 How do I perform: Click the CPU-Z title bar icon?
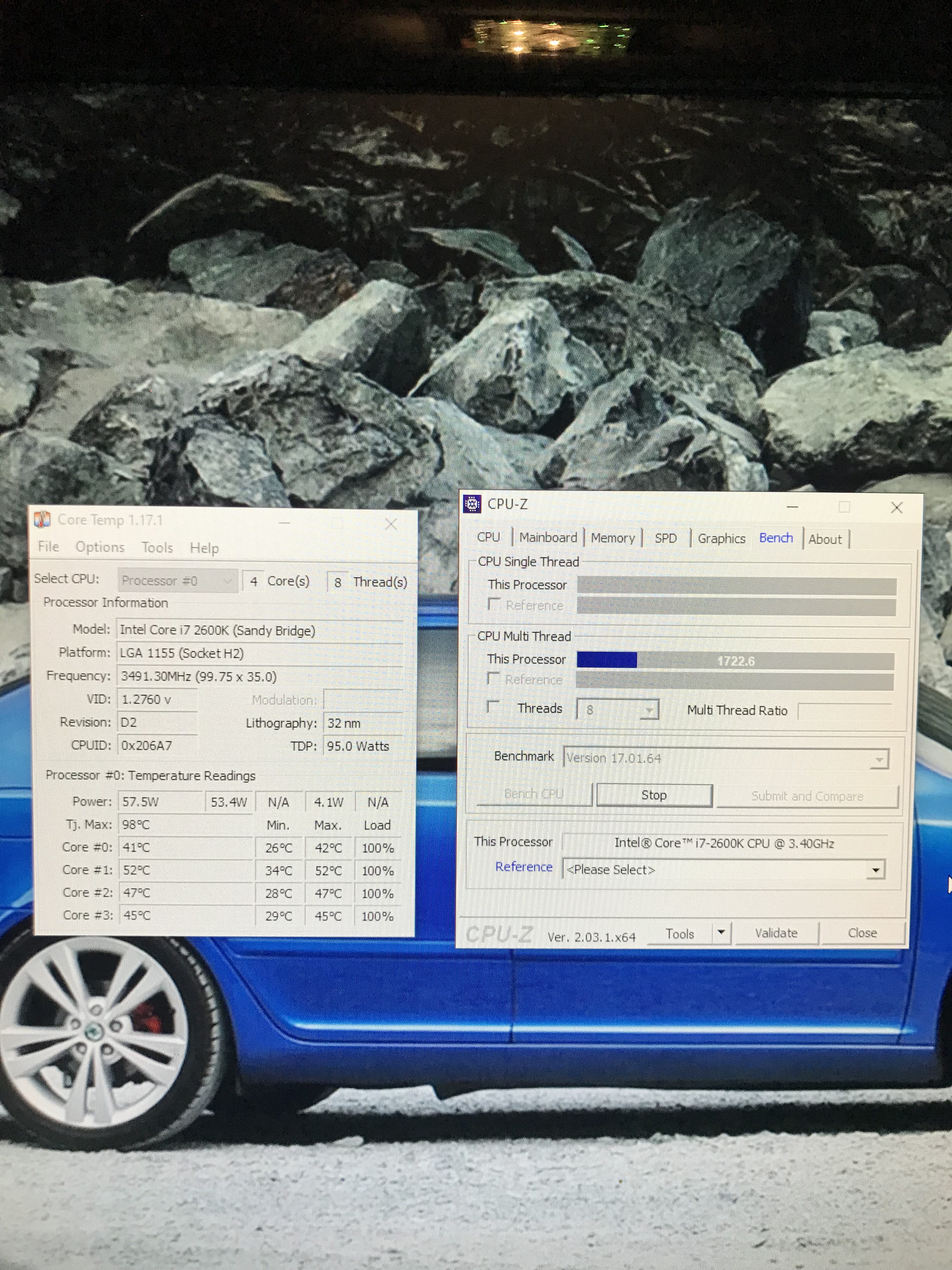(472, 504)
